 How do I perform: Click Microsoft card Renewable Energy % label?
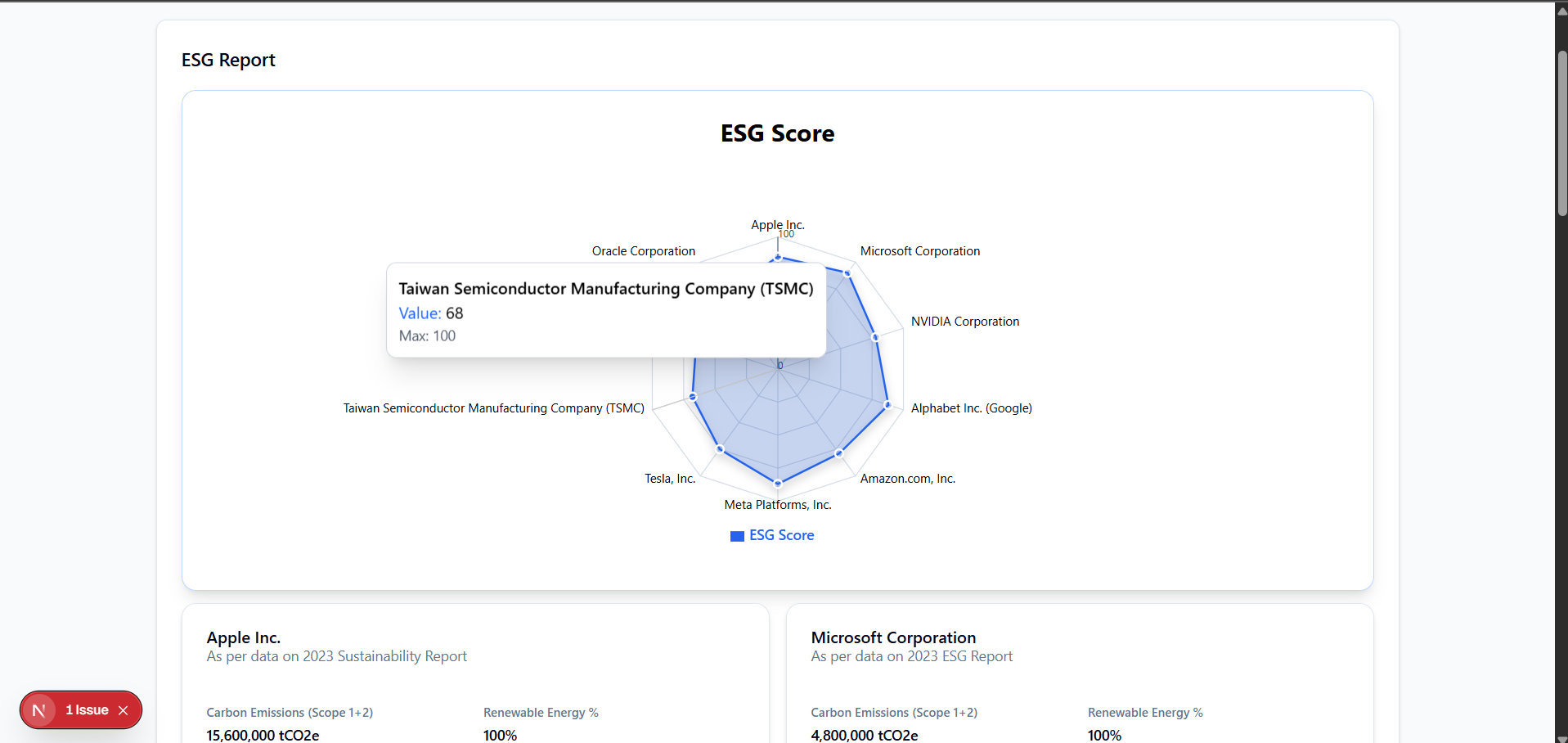(x=1145, y=713)
